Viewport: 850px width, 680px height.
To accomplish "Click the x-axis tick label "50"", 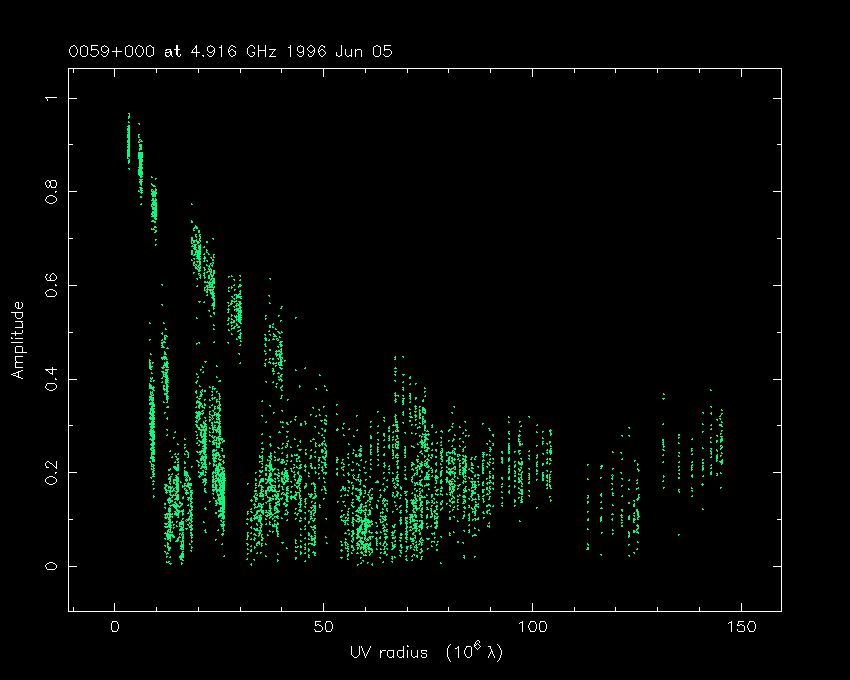I will (x=323, y=627).
